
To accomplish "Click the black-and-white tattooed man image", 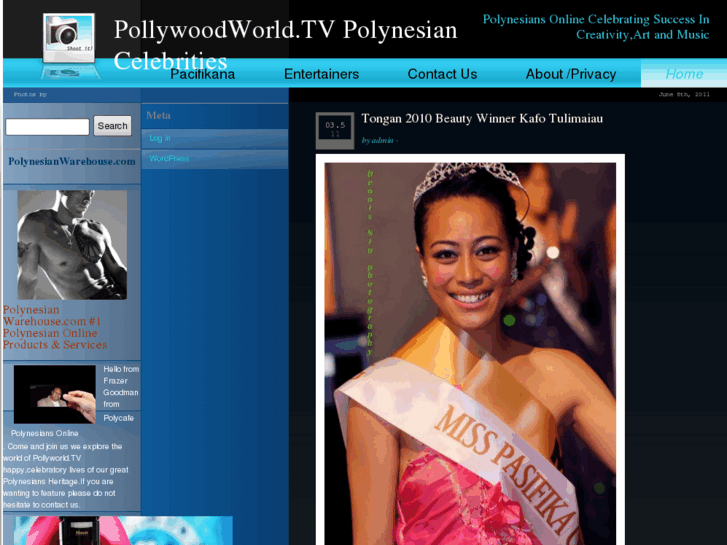I will tap(72, 244).
